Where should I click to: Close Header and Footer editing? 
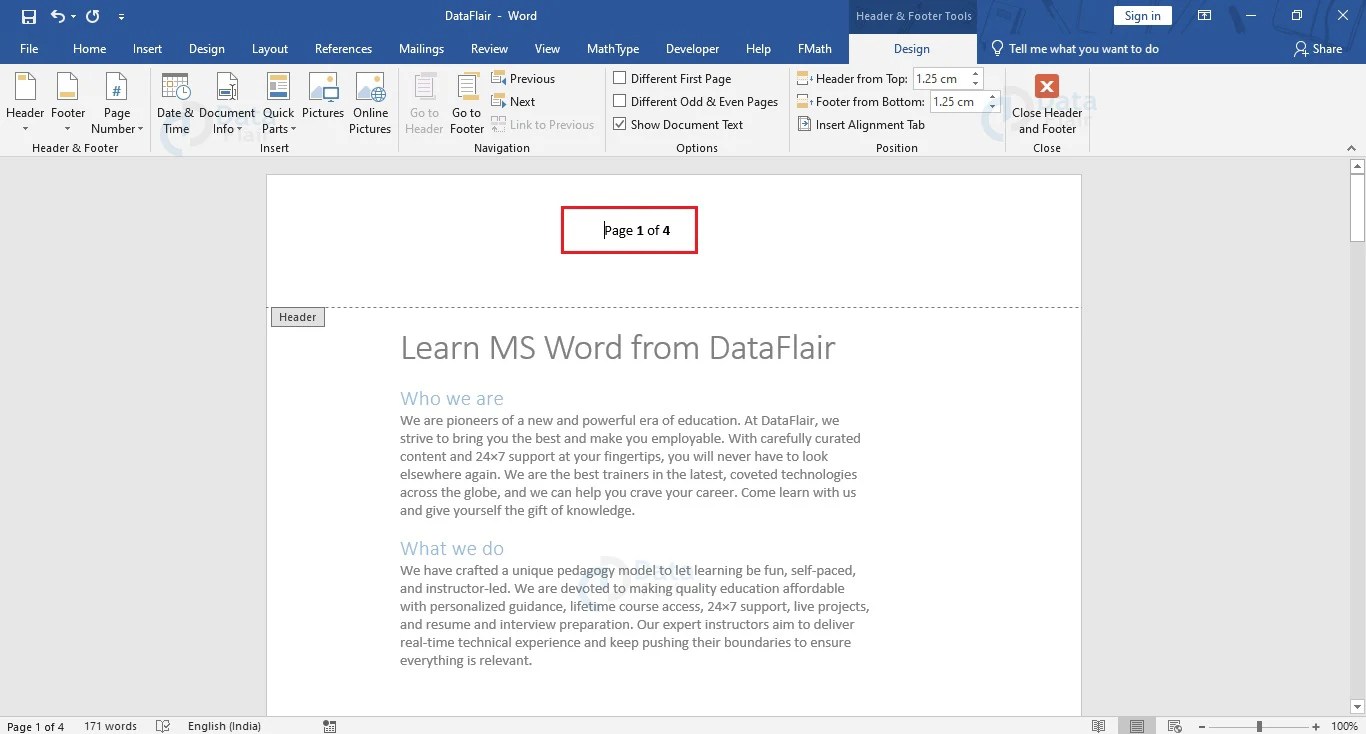coord(1046,103)
